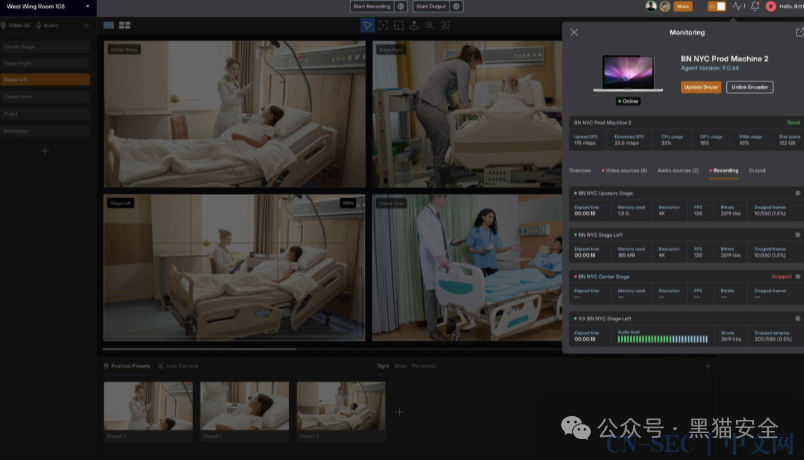Click the horizontal scrollbar below the video grid
804x460 pixels.
[199, 349]
